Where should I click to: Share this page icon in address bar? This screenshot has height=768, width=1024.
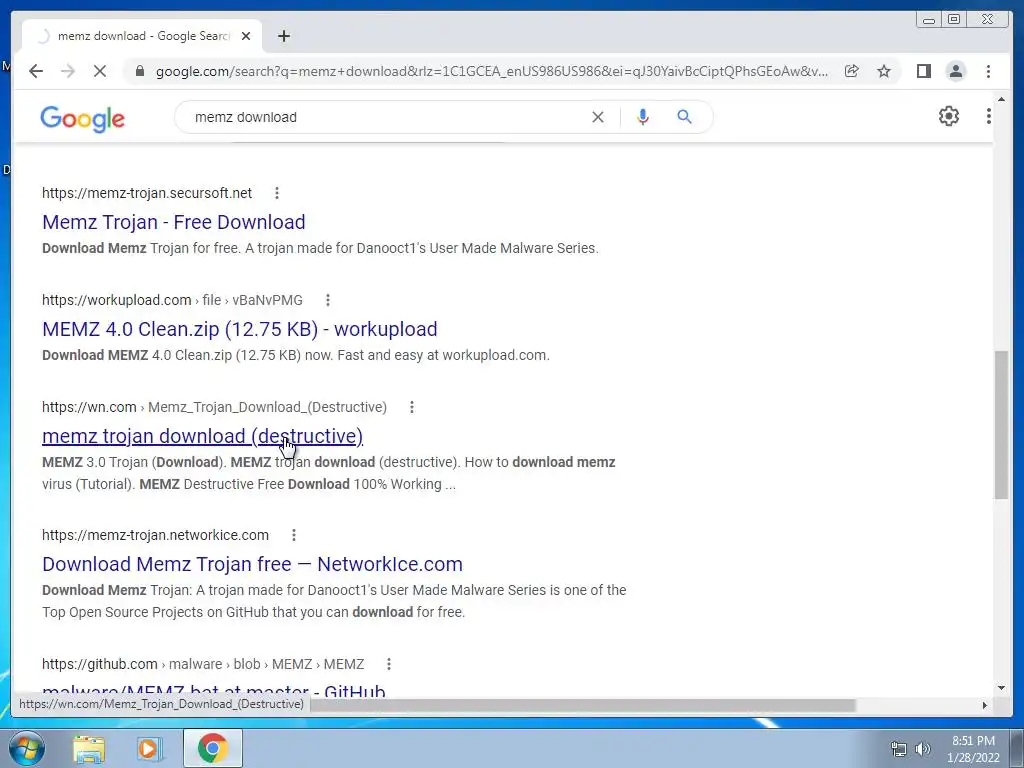[852, 71]
